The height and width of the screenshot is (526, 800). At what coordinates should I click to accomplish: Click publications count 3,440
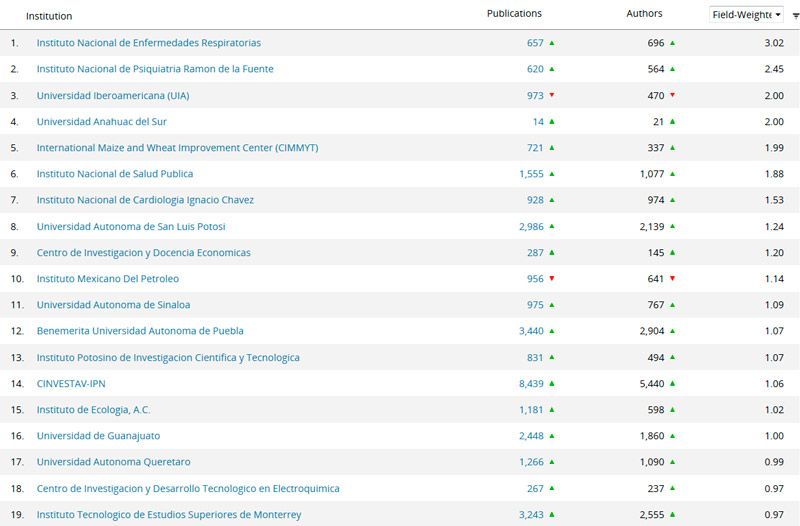[x=532, y=331]
